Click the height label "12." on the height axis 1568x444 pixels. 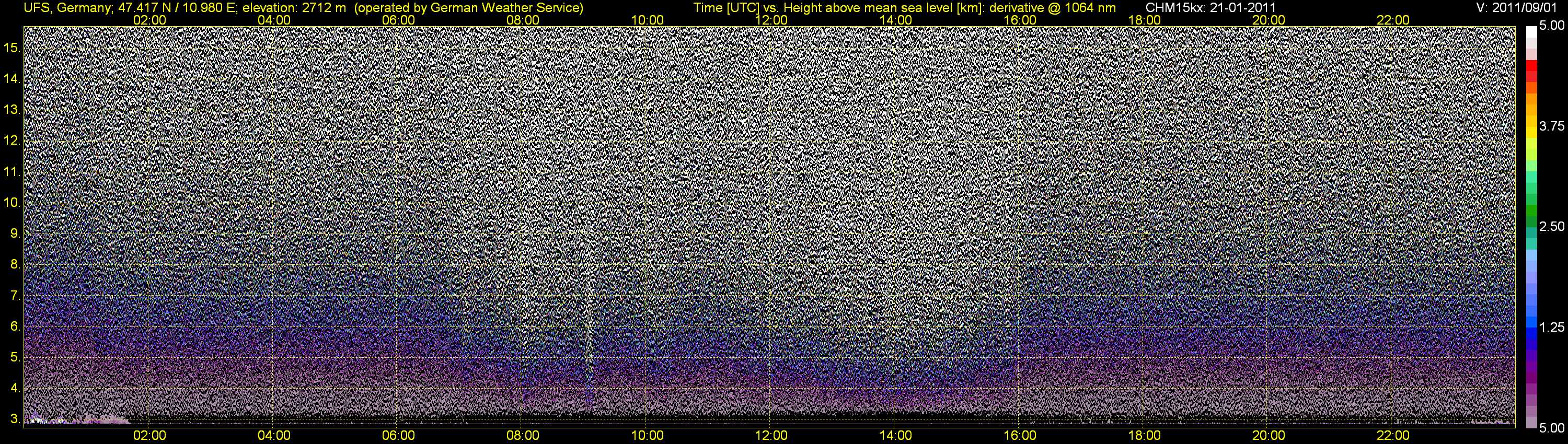(x=13, y=141)
